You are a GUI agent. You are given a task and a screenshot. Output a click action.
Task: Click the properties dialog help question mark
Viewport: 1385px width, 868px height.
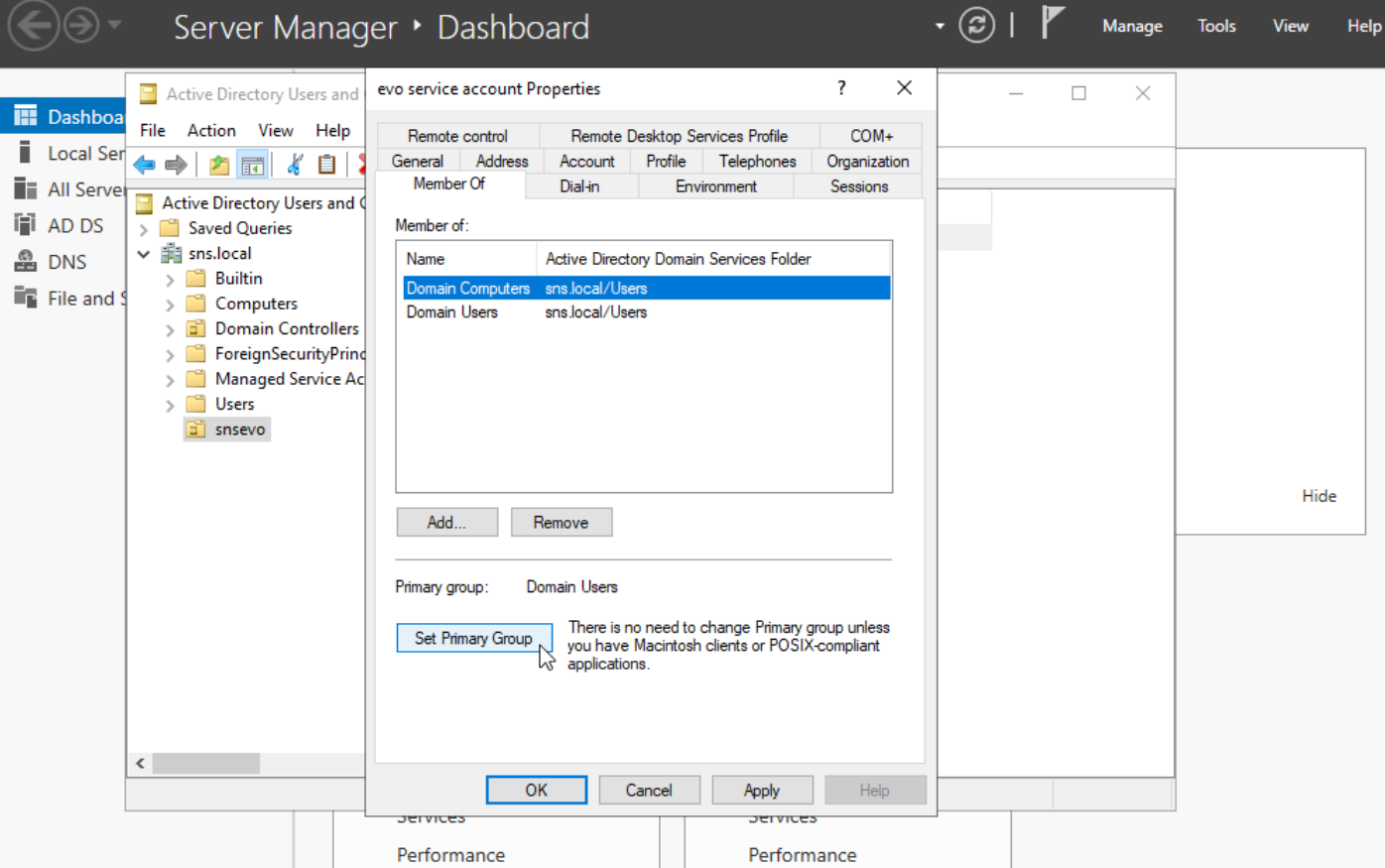tap(841, 88)
